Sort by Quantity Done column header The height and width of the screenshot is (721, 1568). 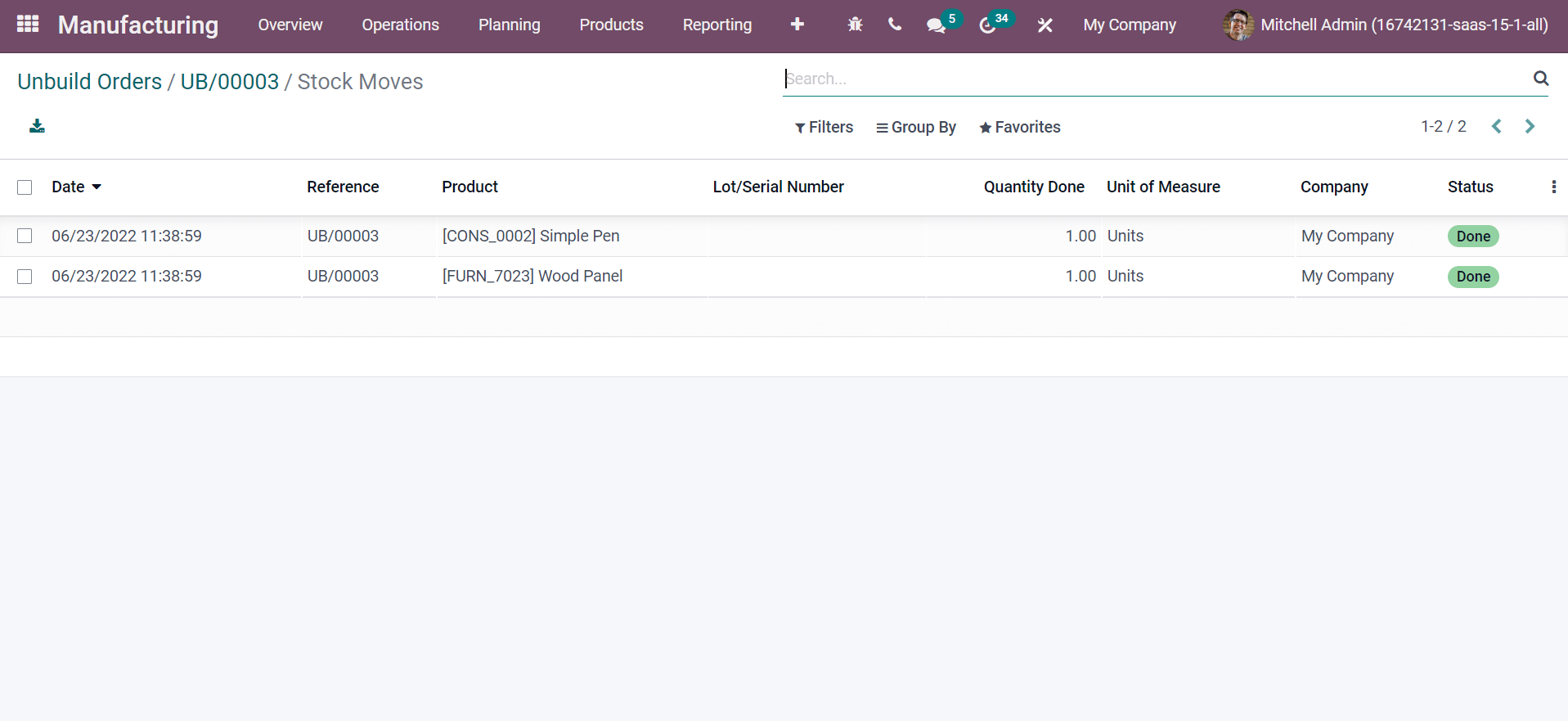[1034, 187]
